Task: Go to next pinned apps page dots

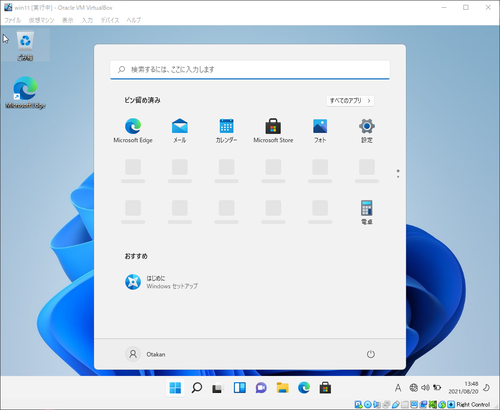Action: (x=398, y=173)
